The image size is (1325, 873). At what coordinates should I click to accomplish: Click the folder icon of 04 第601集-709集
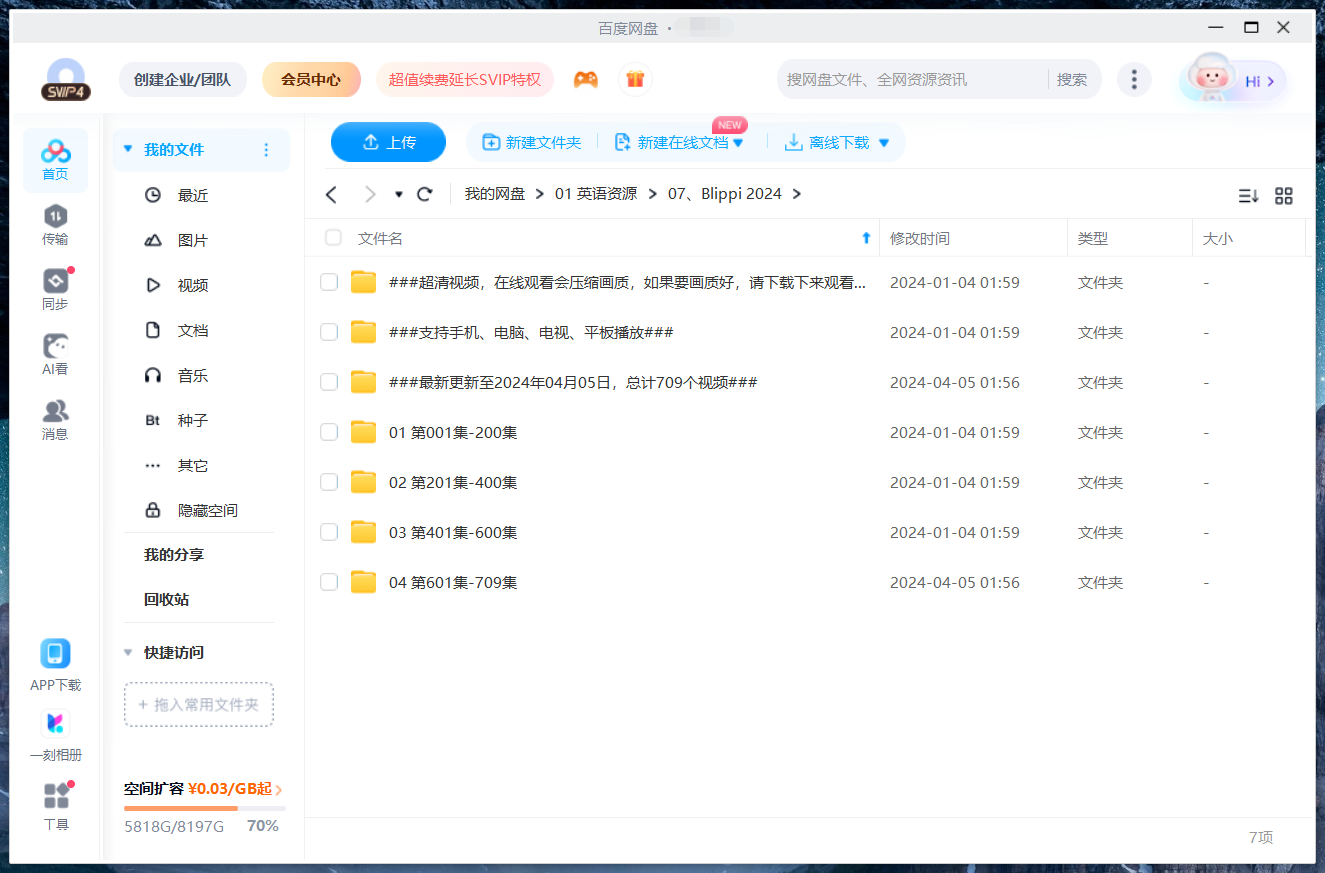pos(364,582)
